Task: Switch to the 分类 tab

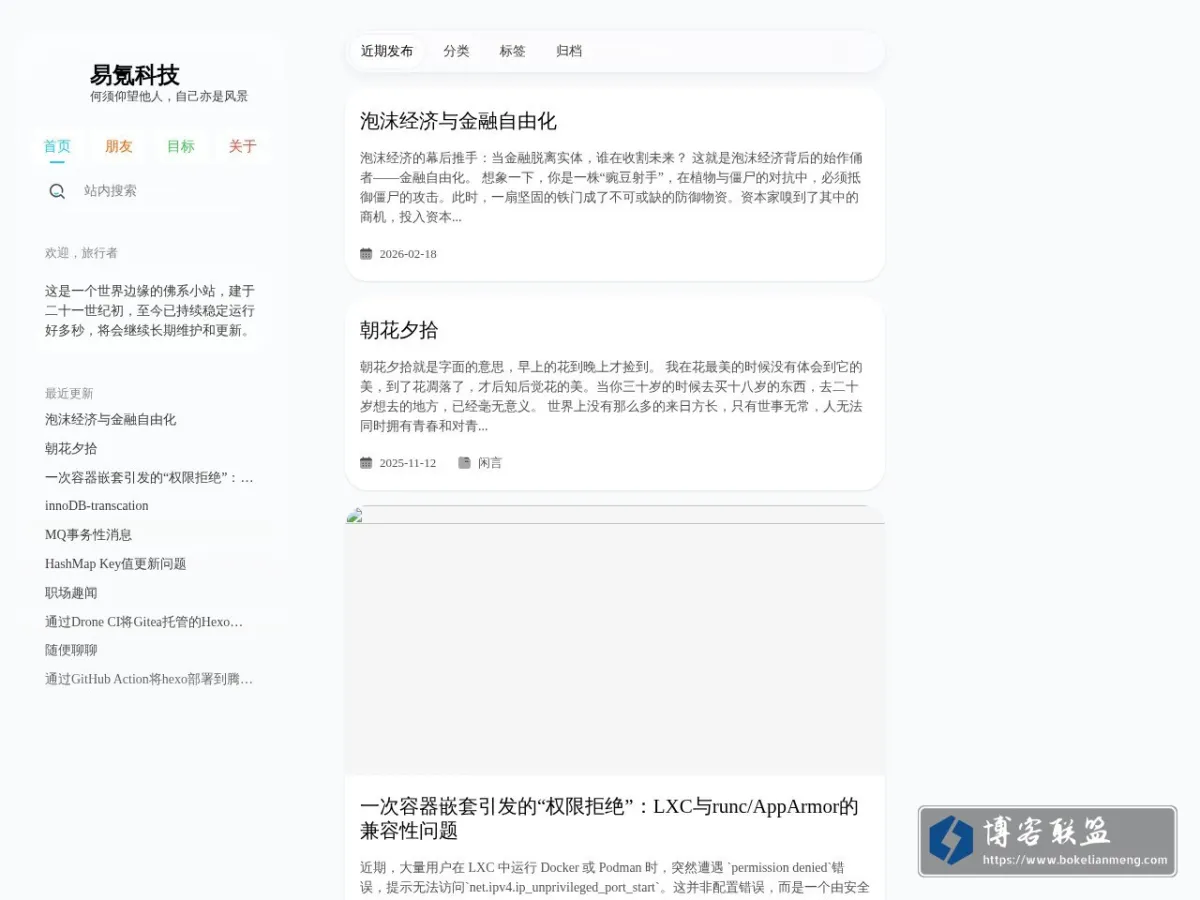Action: [456, 51]
